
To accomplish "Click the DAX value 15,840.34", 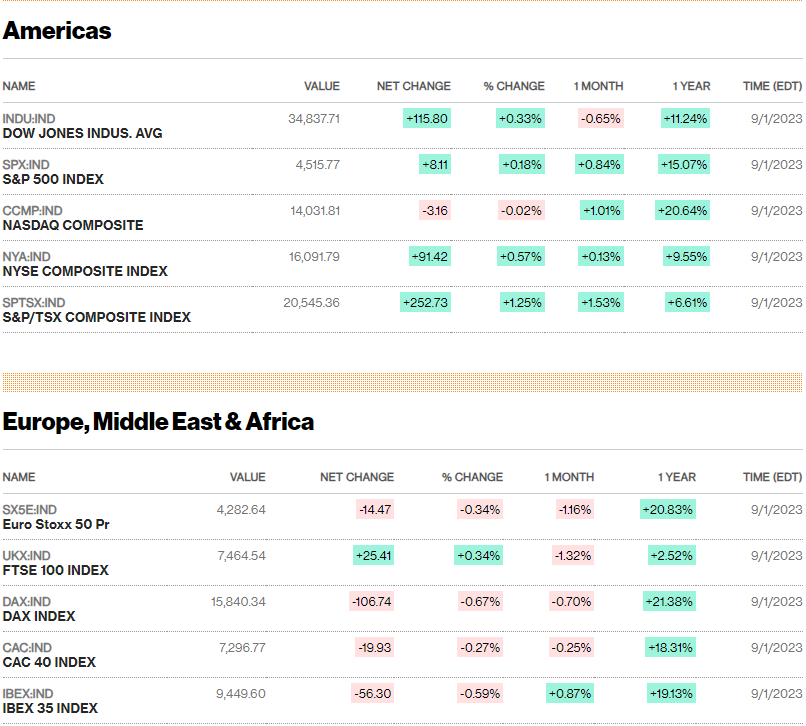I will [x=238, y=602].
